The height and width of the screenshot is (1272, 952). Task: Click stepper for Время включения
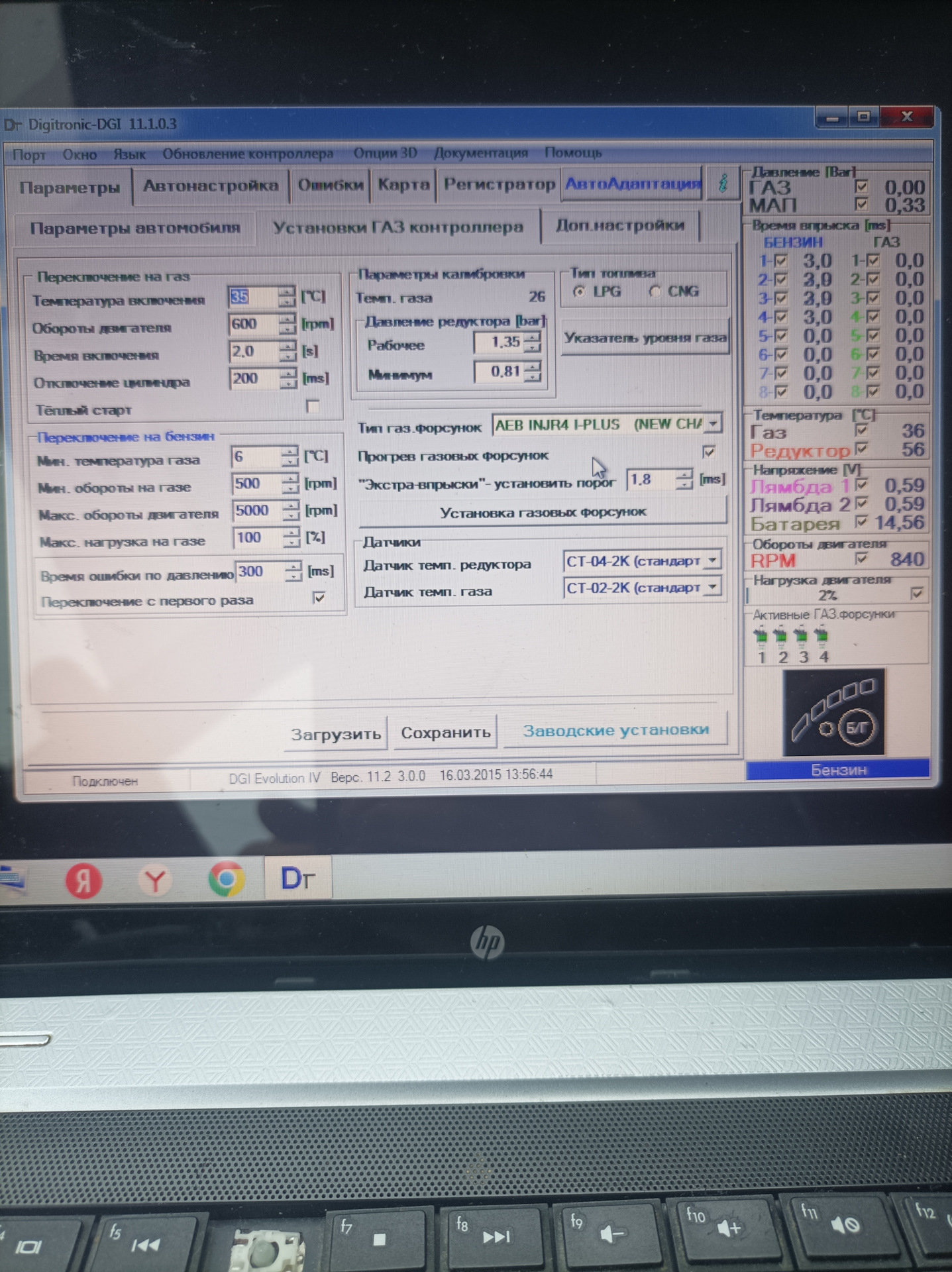pos(287,351)
